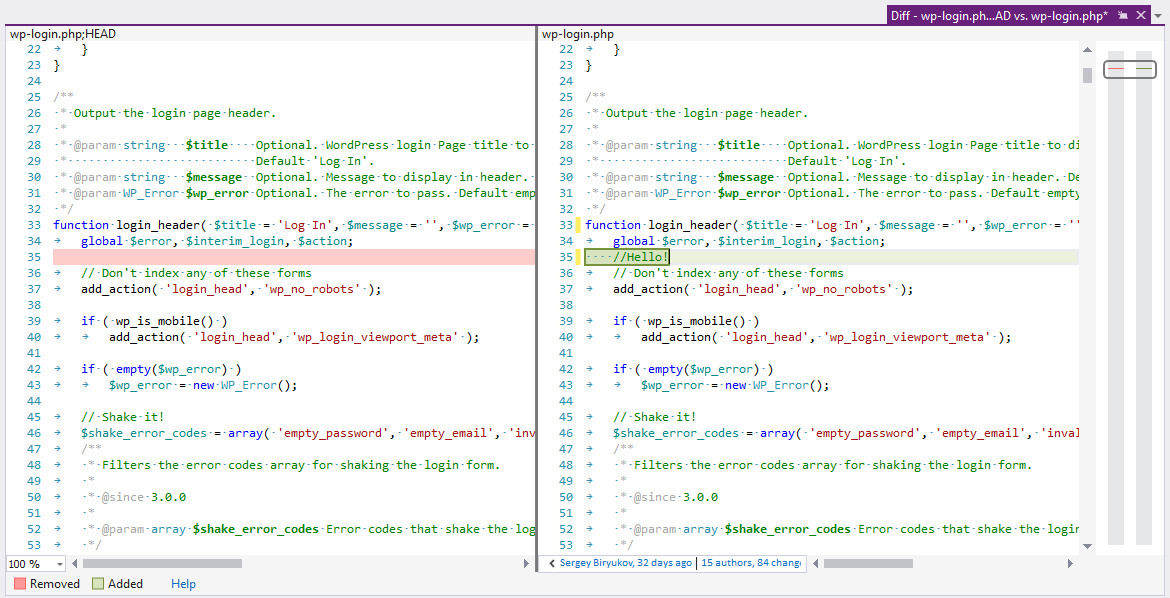Viewport: 1170px width, 598px height.
Task: Click line number 41 in the right pane
Action: pyautogui.click(x=566, y=353)
